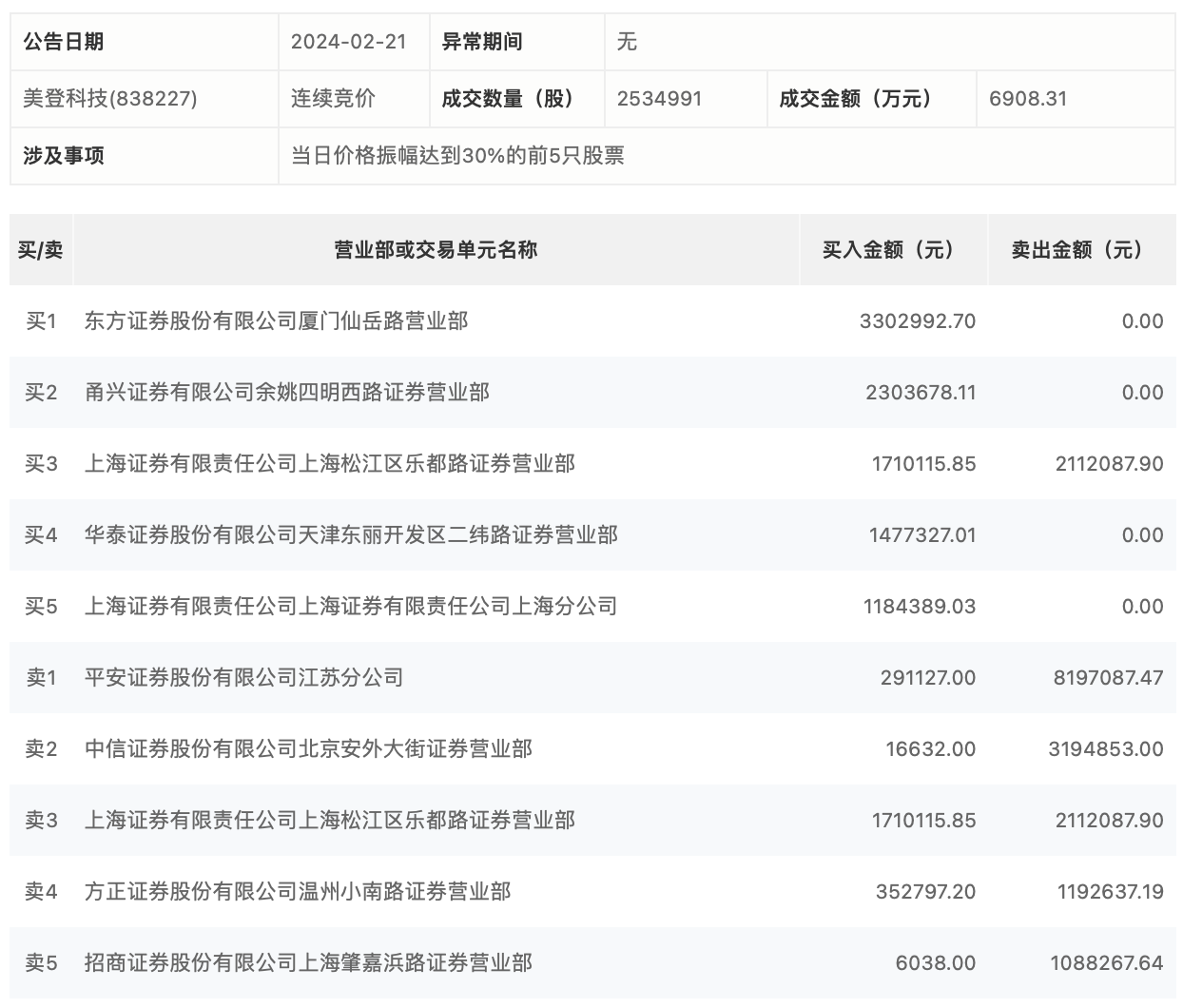Select the 无 value beside 异常期间
The height and width of the screenshot is (1008, 1183).
(627, 42)
